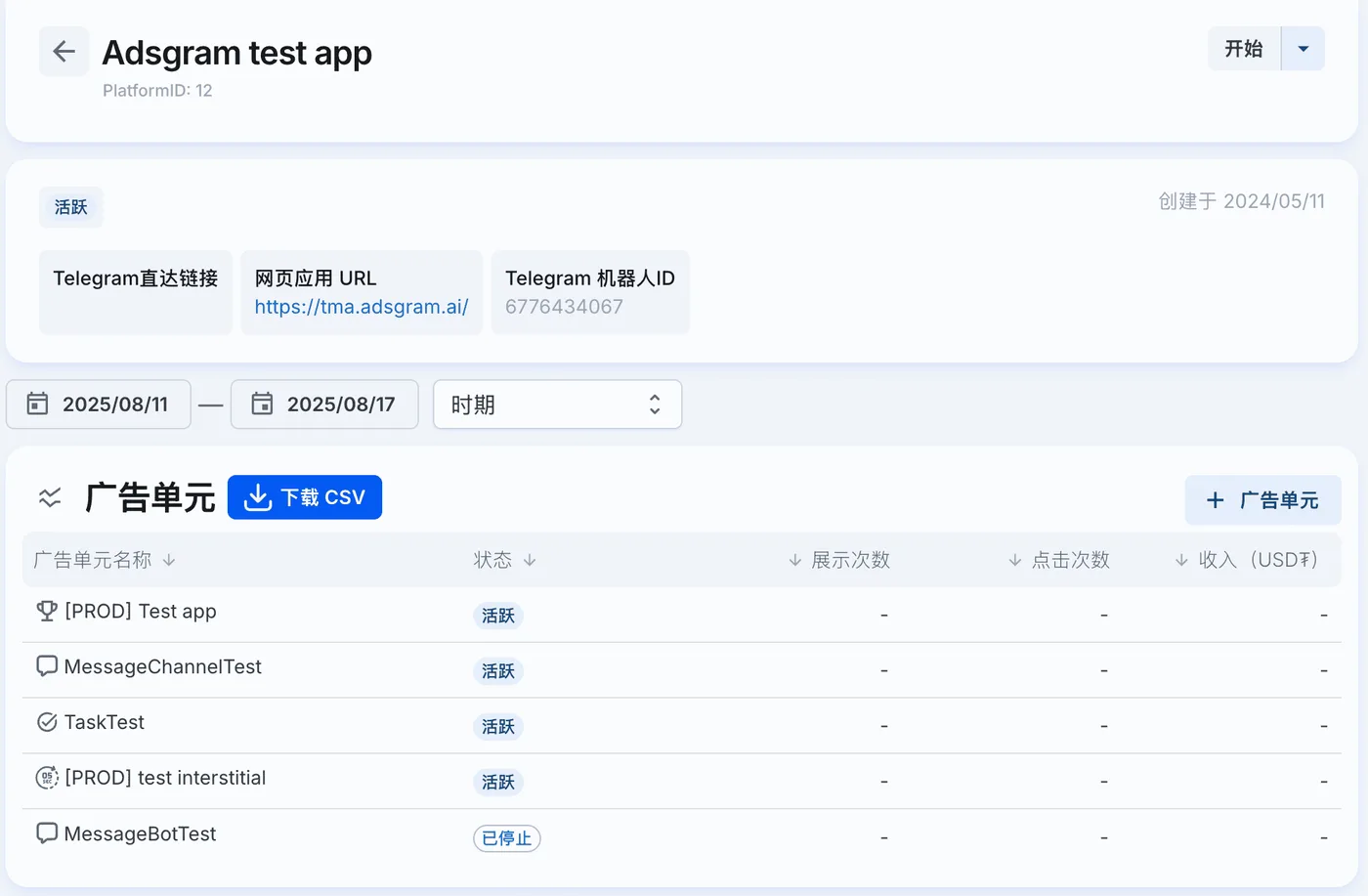Sort by 广告单元名称 column arrow

point(169,560)
